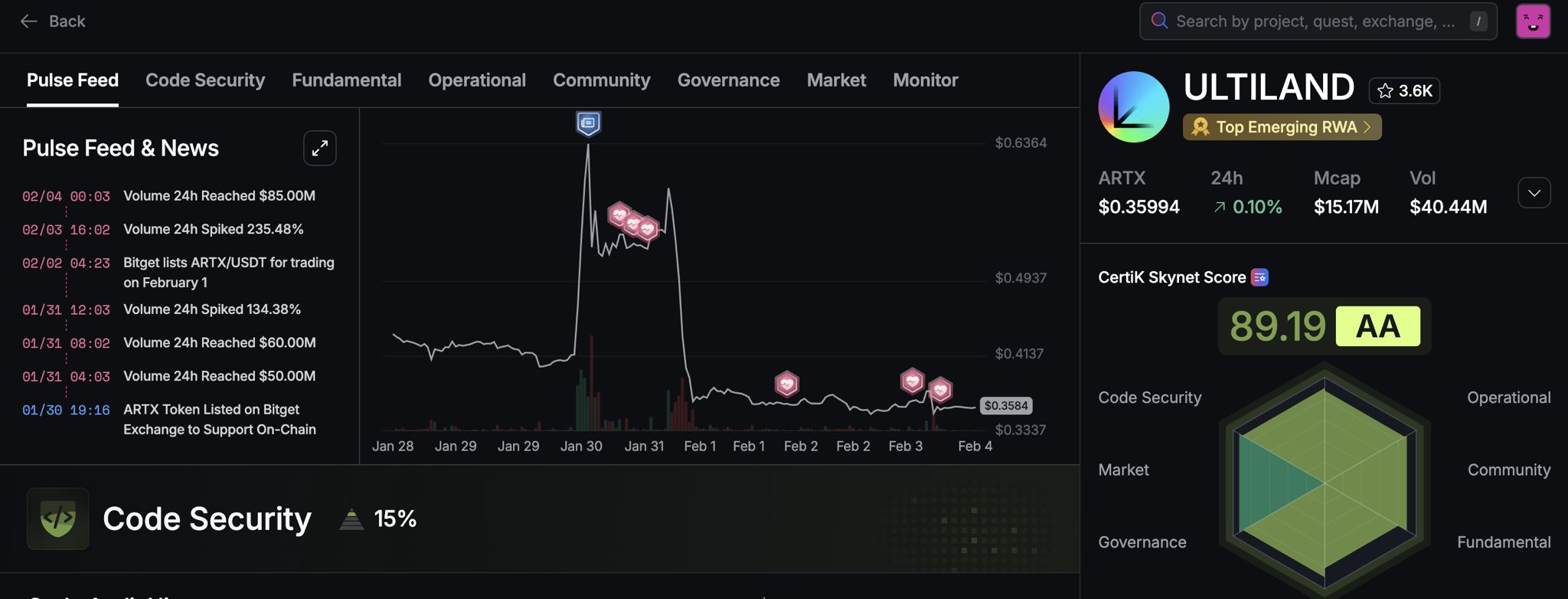
Task: Click the Community radar chart label
Action: (x=1509, y=470)
